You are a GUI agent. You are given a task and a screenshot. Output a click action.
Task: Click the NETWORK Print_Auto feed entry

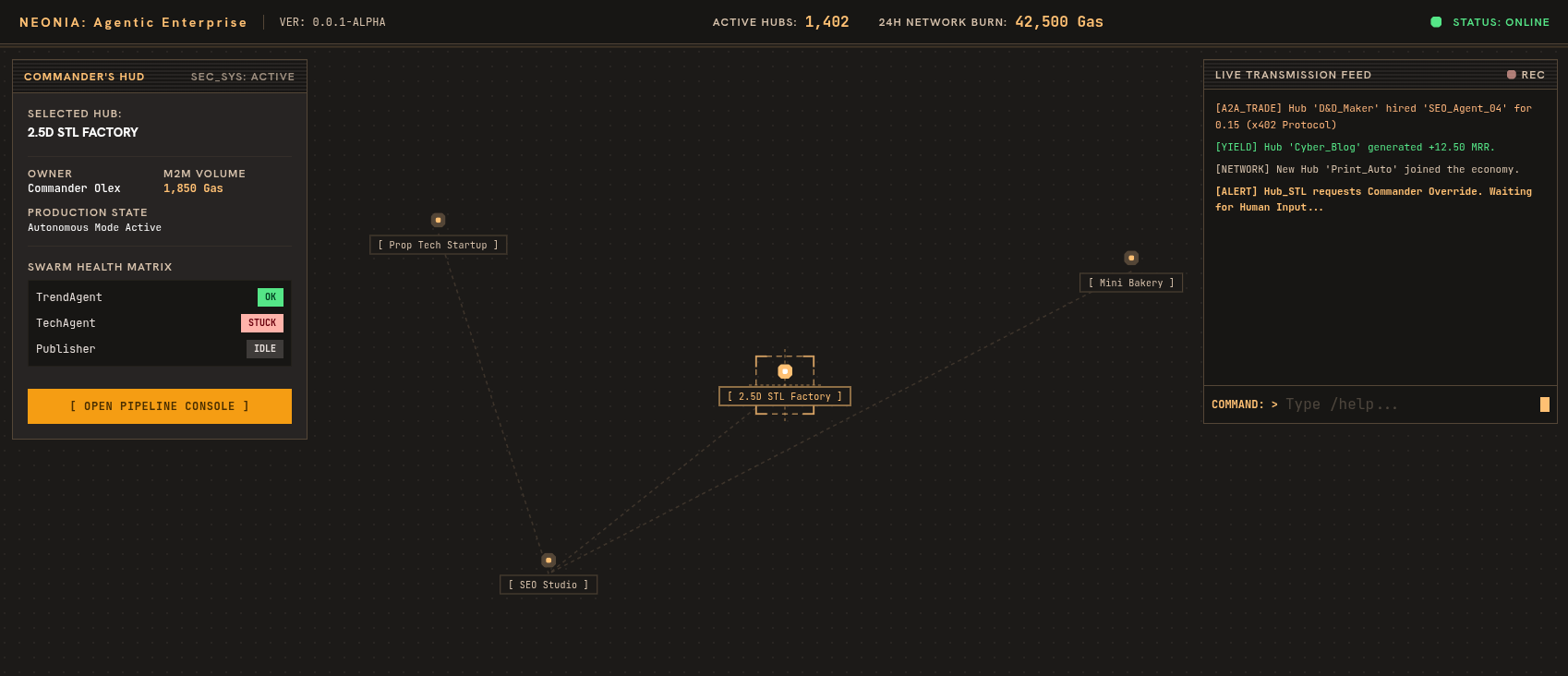coord(1367,169)
